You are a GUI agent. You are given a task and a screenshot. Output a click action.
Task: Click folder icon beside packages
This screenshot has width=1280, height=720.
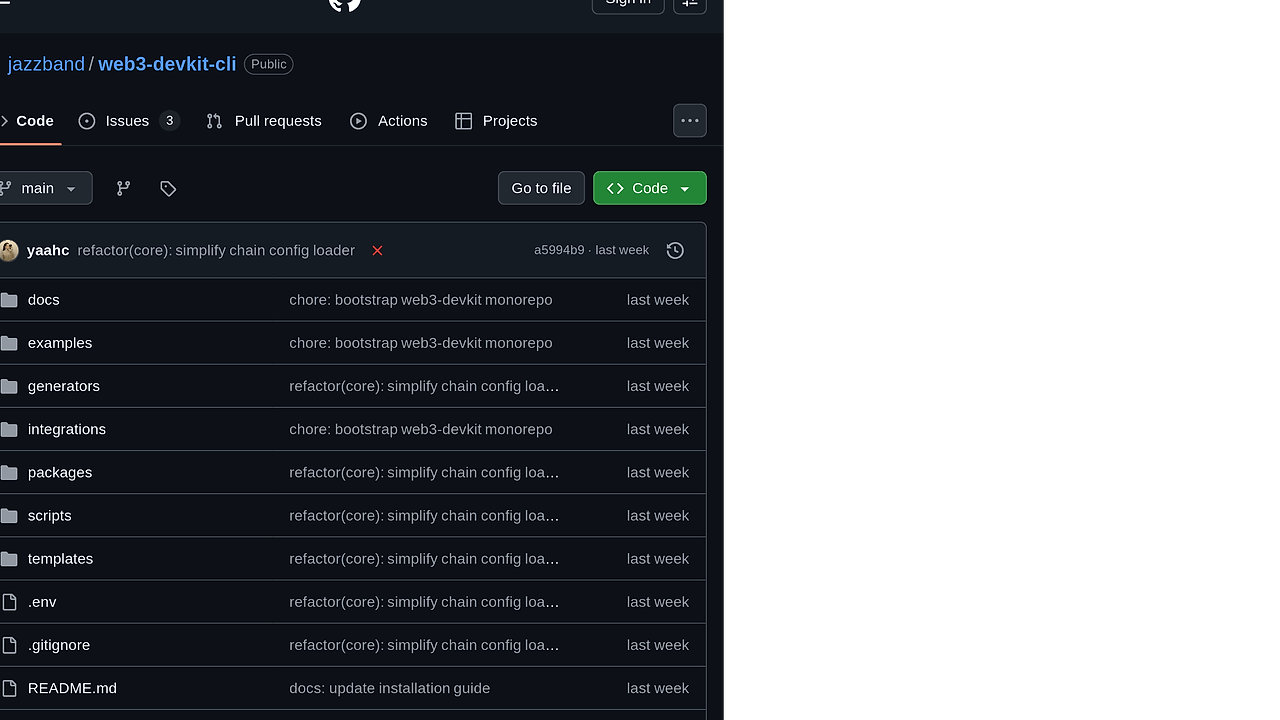(9, 472)
